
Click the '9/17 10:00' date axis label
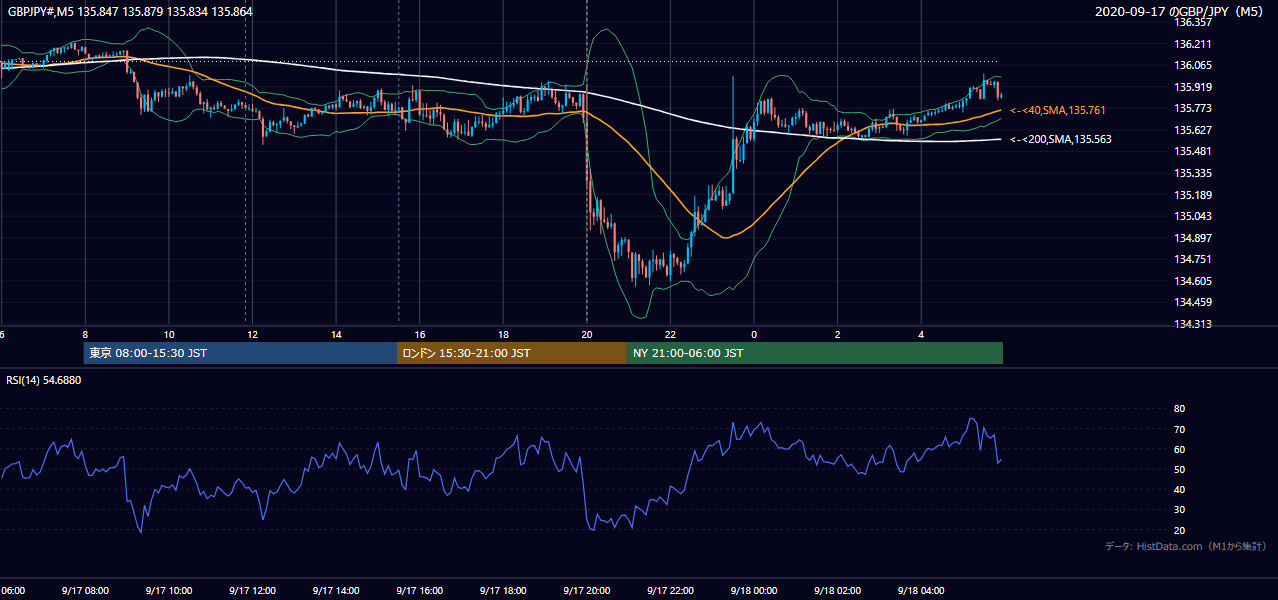(168, 591)
